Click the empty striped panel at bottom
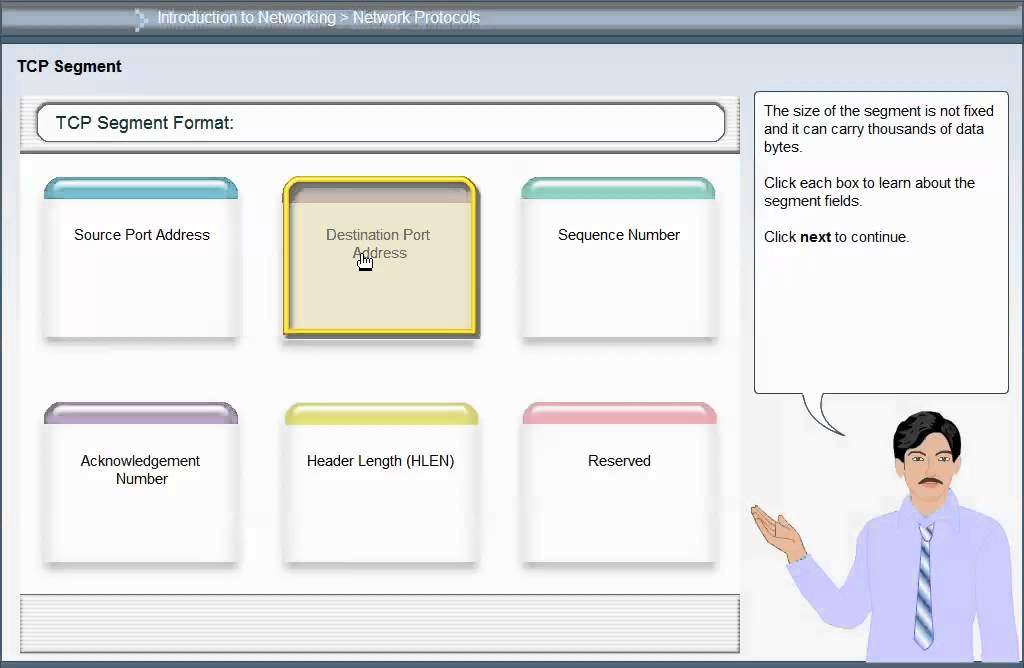The width and height of the screenshot is (1024, 668). [x=380, y=623]
